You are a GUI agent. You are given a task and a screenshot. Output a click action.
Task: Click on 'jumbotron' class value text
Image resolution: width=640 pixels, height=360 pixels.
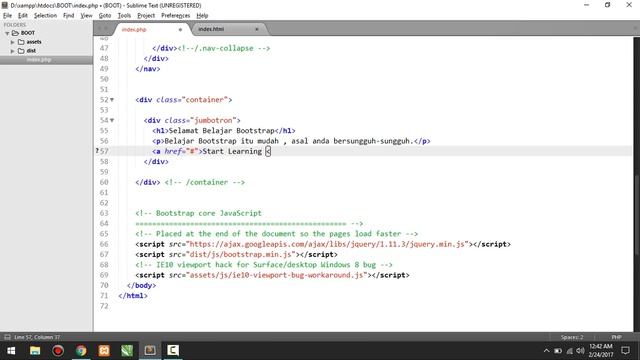tap(213, 120)
